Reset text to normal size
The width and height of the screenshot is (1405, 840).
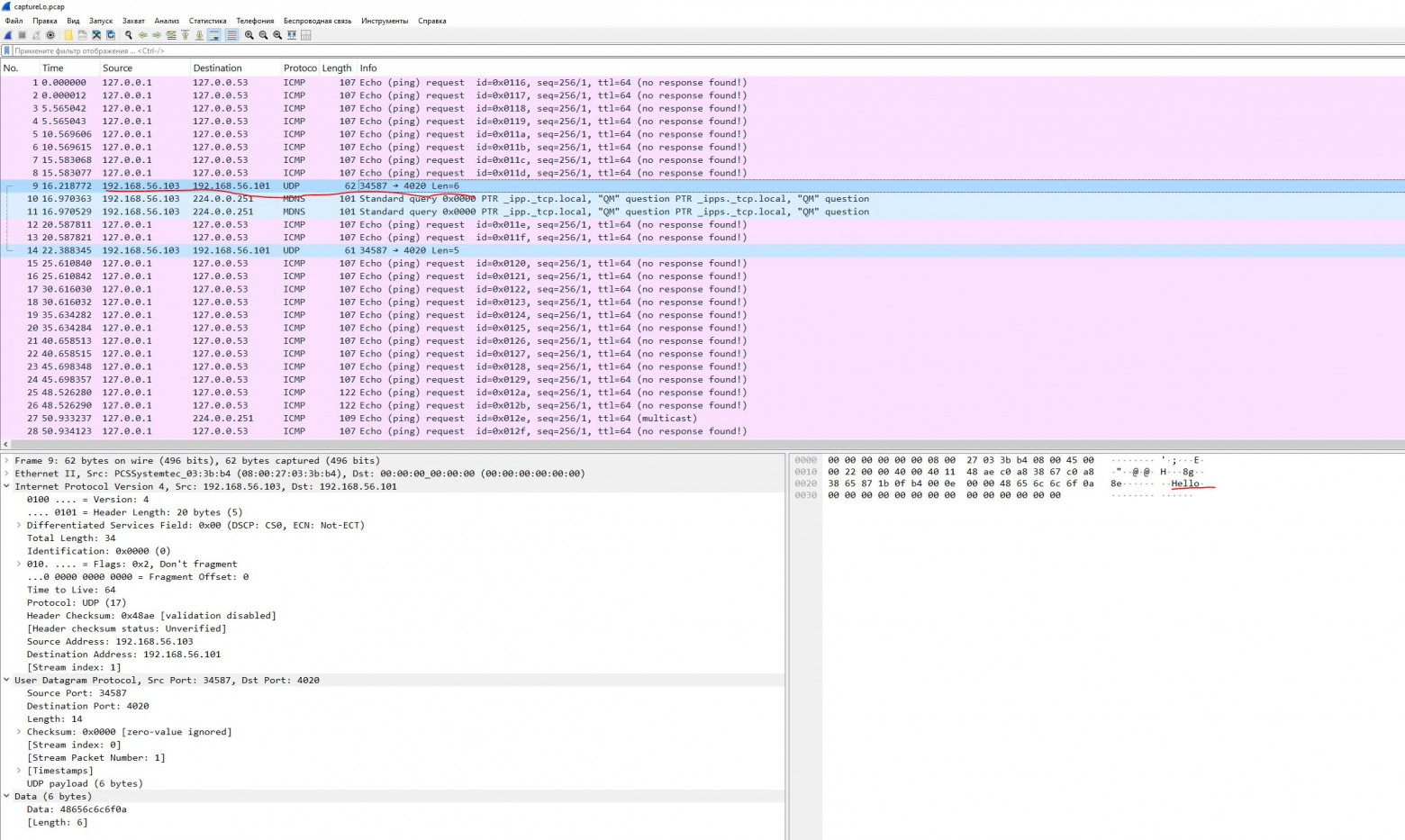[x=277, y=35]
